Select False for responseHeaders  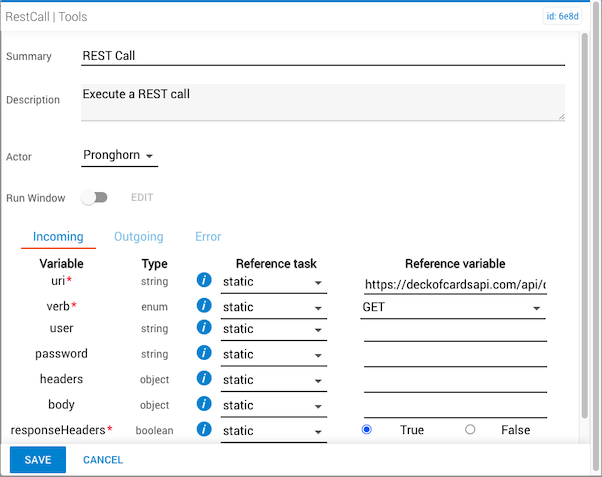(470, 430)
